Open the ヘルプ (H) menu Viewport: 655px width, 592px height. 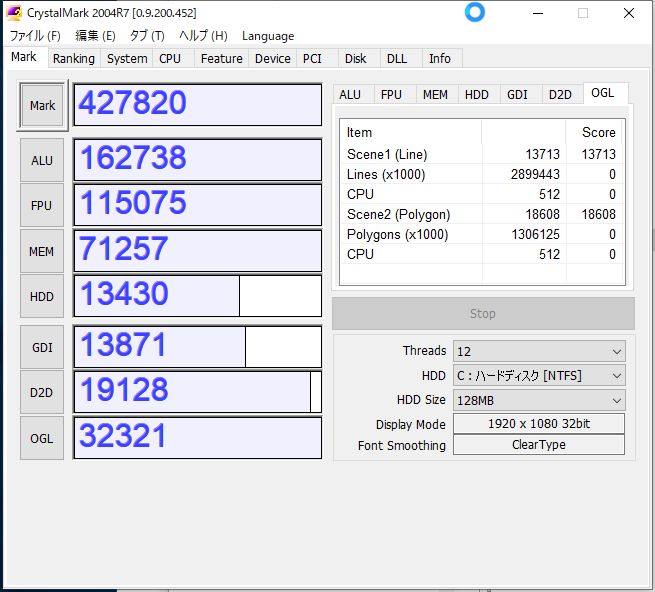[203, 36]
